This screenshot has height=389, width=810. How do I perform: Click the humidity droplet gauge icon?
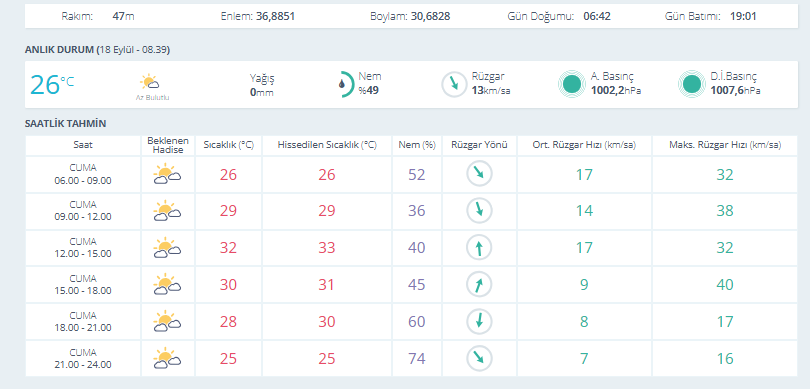346,84
